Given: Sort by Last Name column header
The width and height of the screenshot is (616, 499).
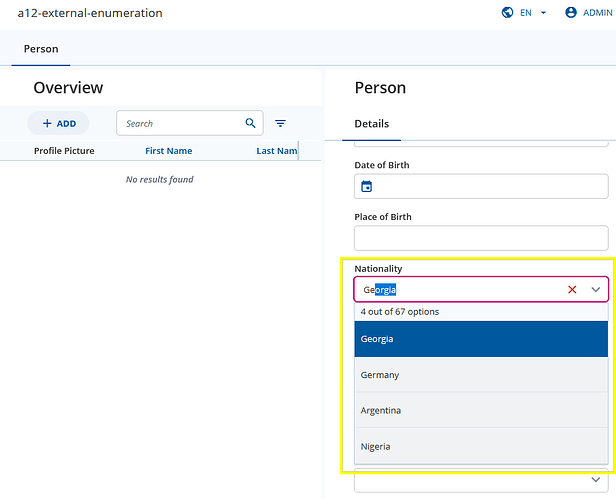Looking at the screenshot, I should coord(277,151).
